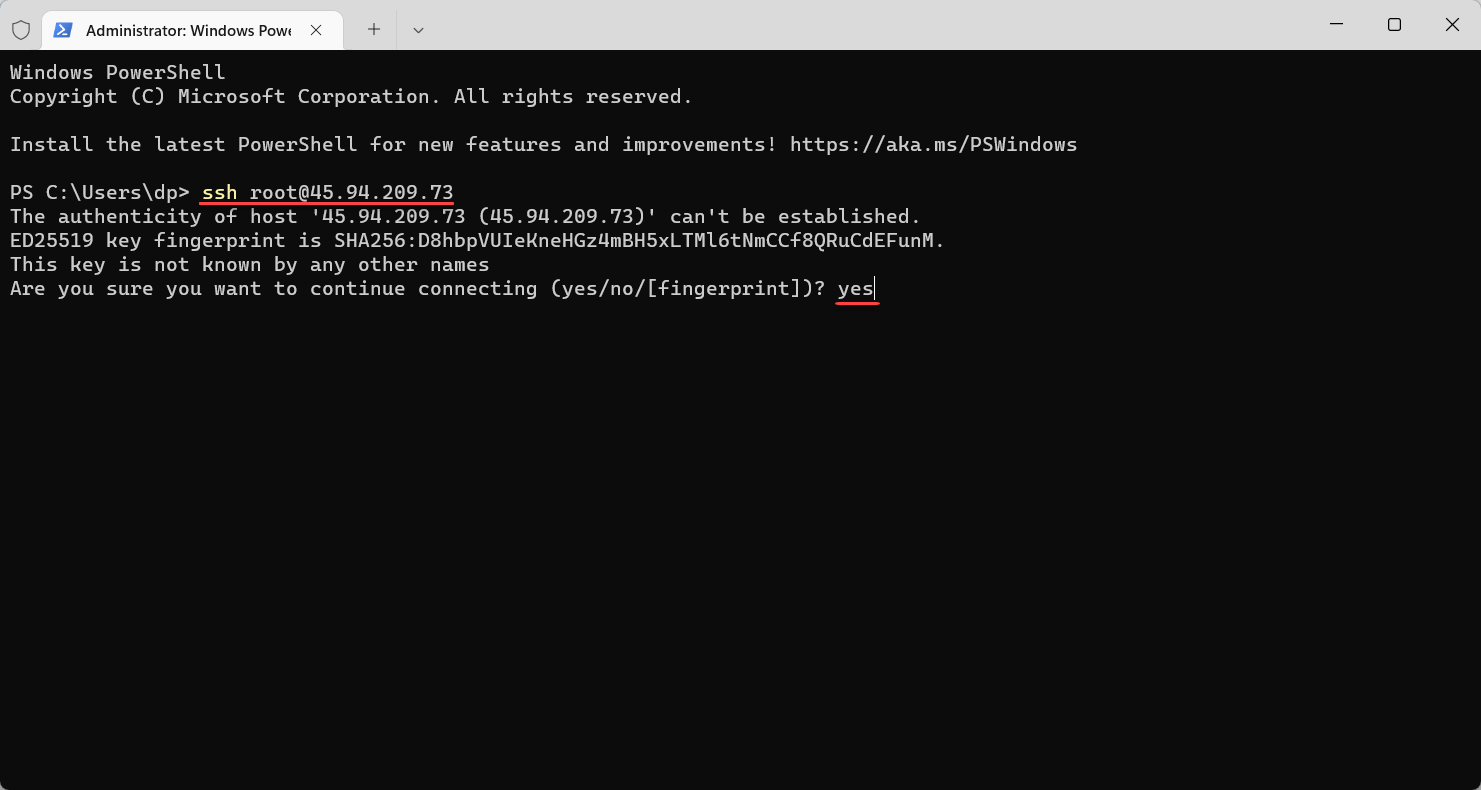Click the administrator shield icon
This screenshot has height=790, width=1481.
20,30
